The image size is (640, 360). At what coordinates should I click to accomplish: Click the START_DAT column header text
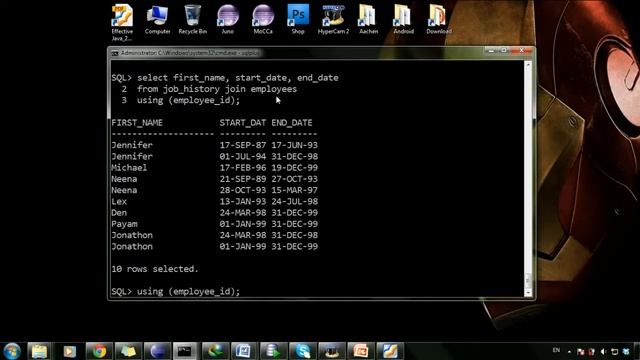tap(242, 122)
